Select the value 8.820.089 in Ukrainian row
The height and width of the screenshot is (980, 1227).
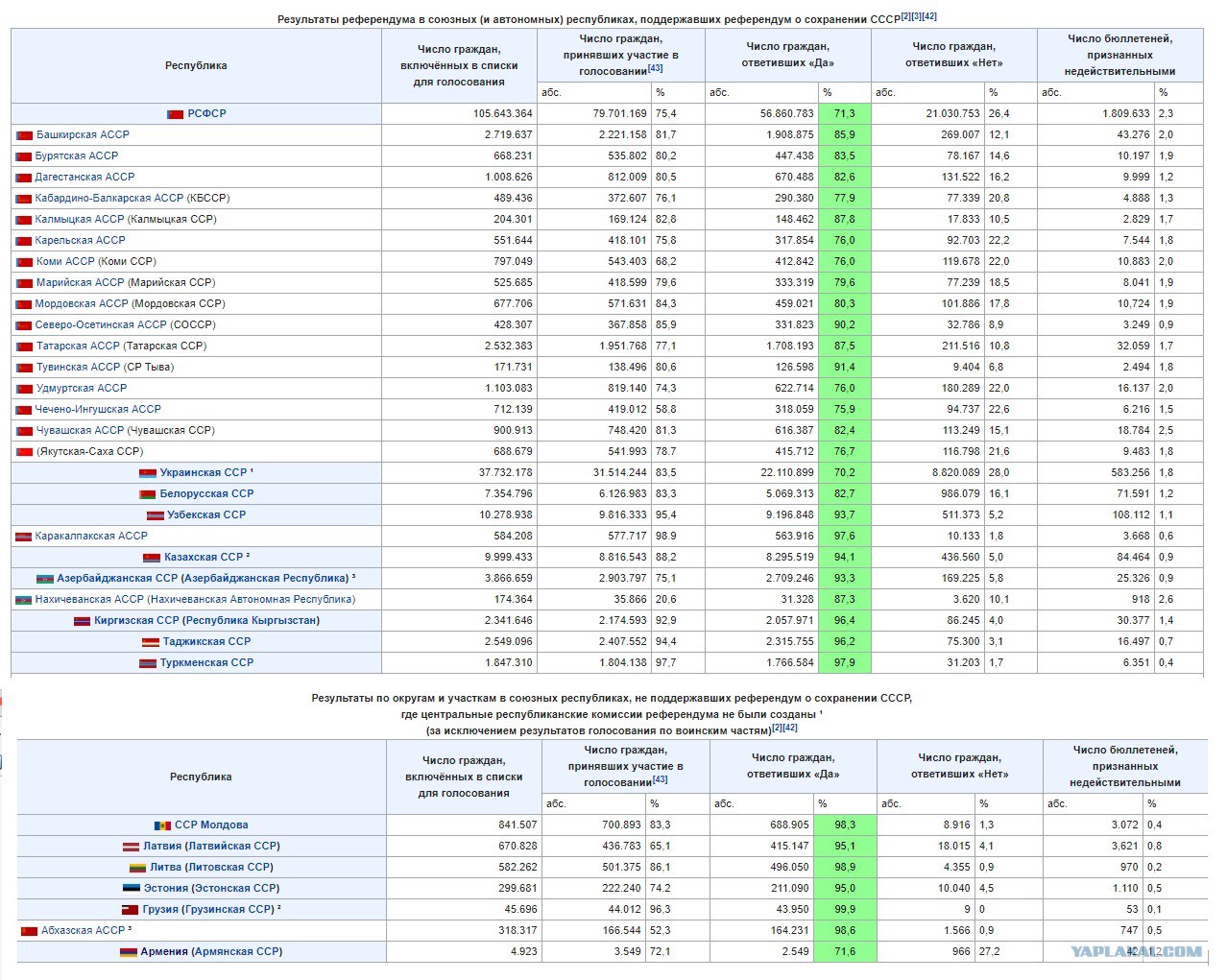pos(955,472)
